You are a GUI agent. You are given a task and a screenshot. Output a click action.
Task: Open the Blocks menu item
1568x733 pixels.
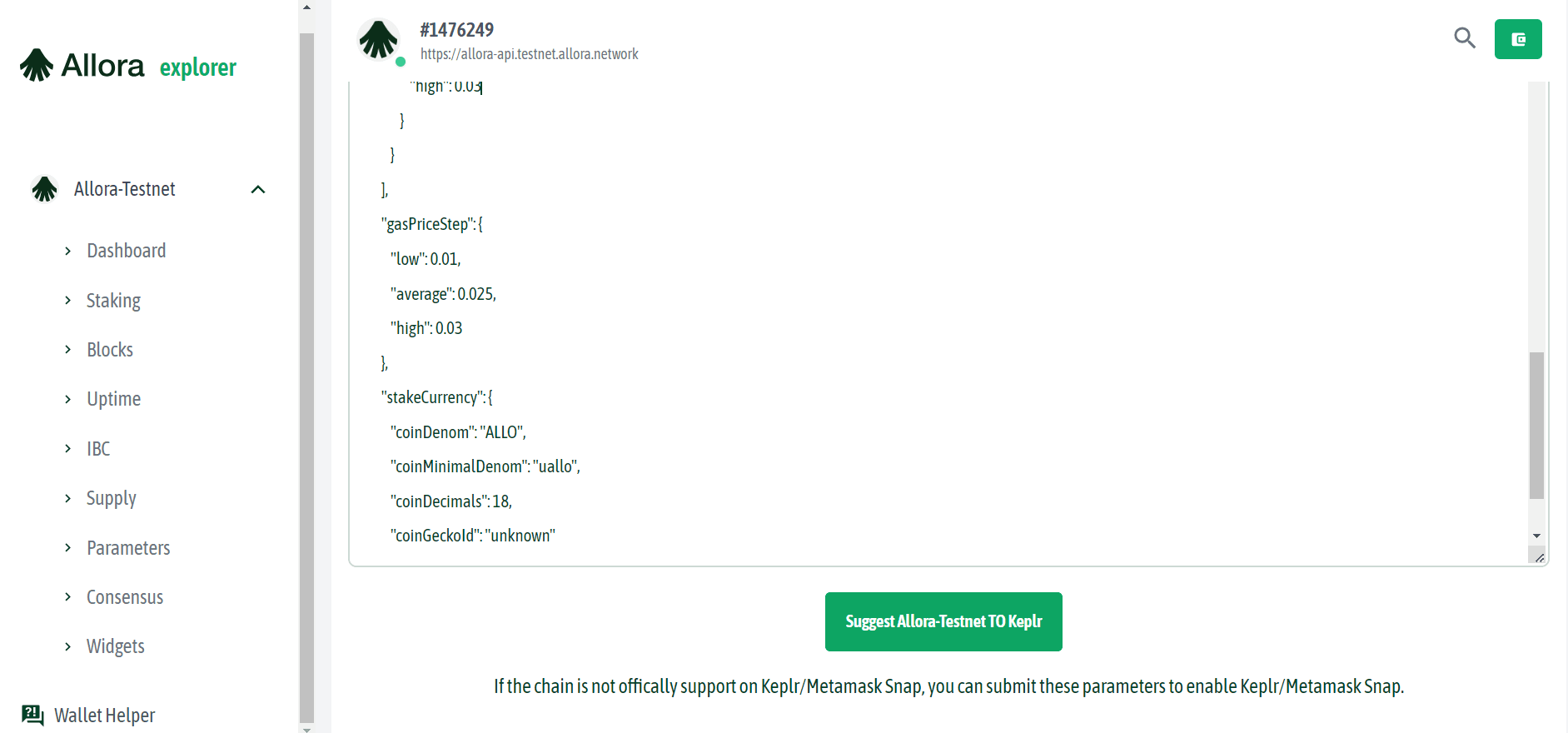point(110,350)
